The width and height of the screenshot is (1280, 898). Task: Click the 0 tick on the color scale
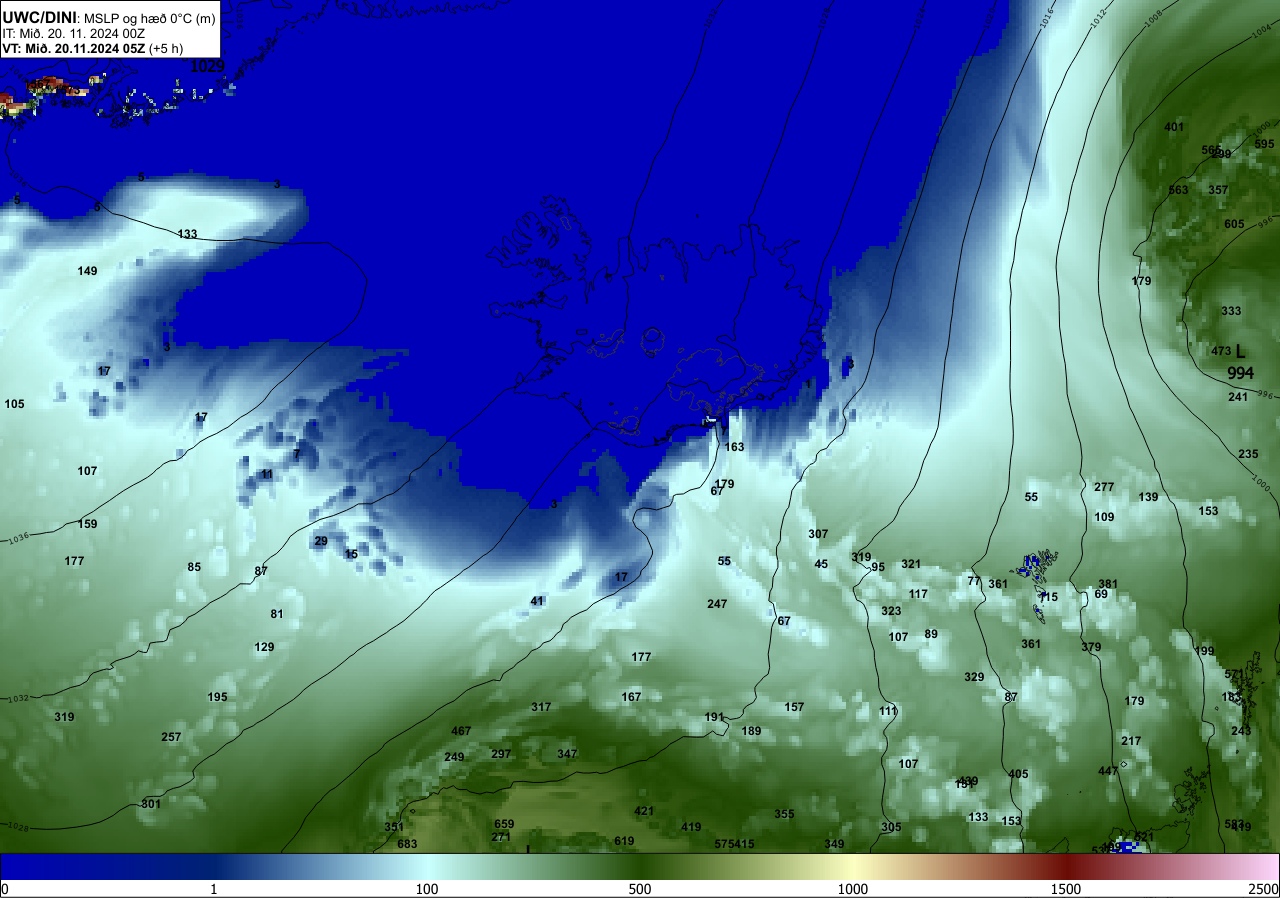[x=5, y=889]
